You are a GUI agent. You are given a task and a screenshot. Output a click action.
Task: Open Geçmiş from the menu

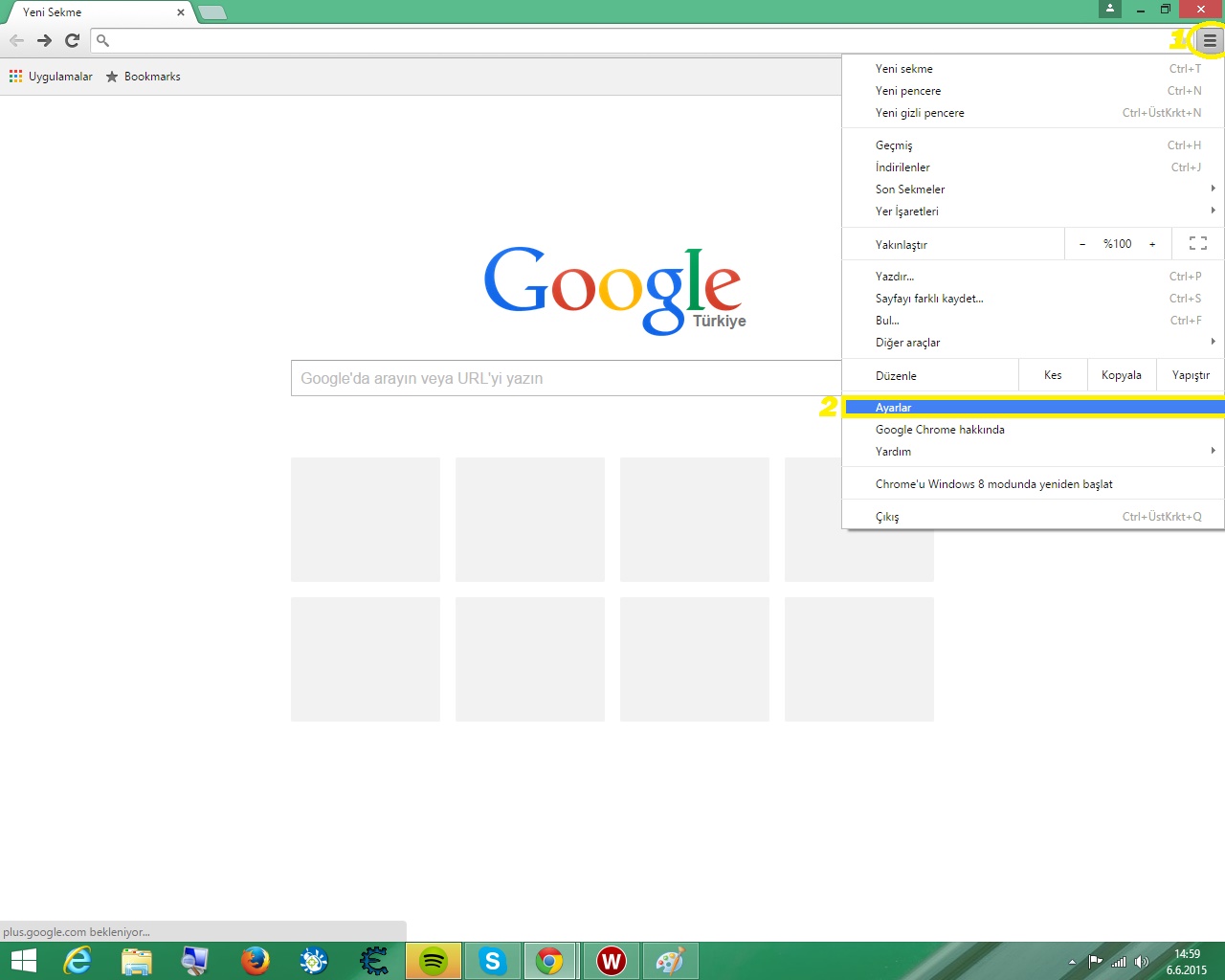[x=1034, y=145]
